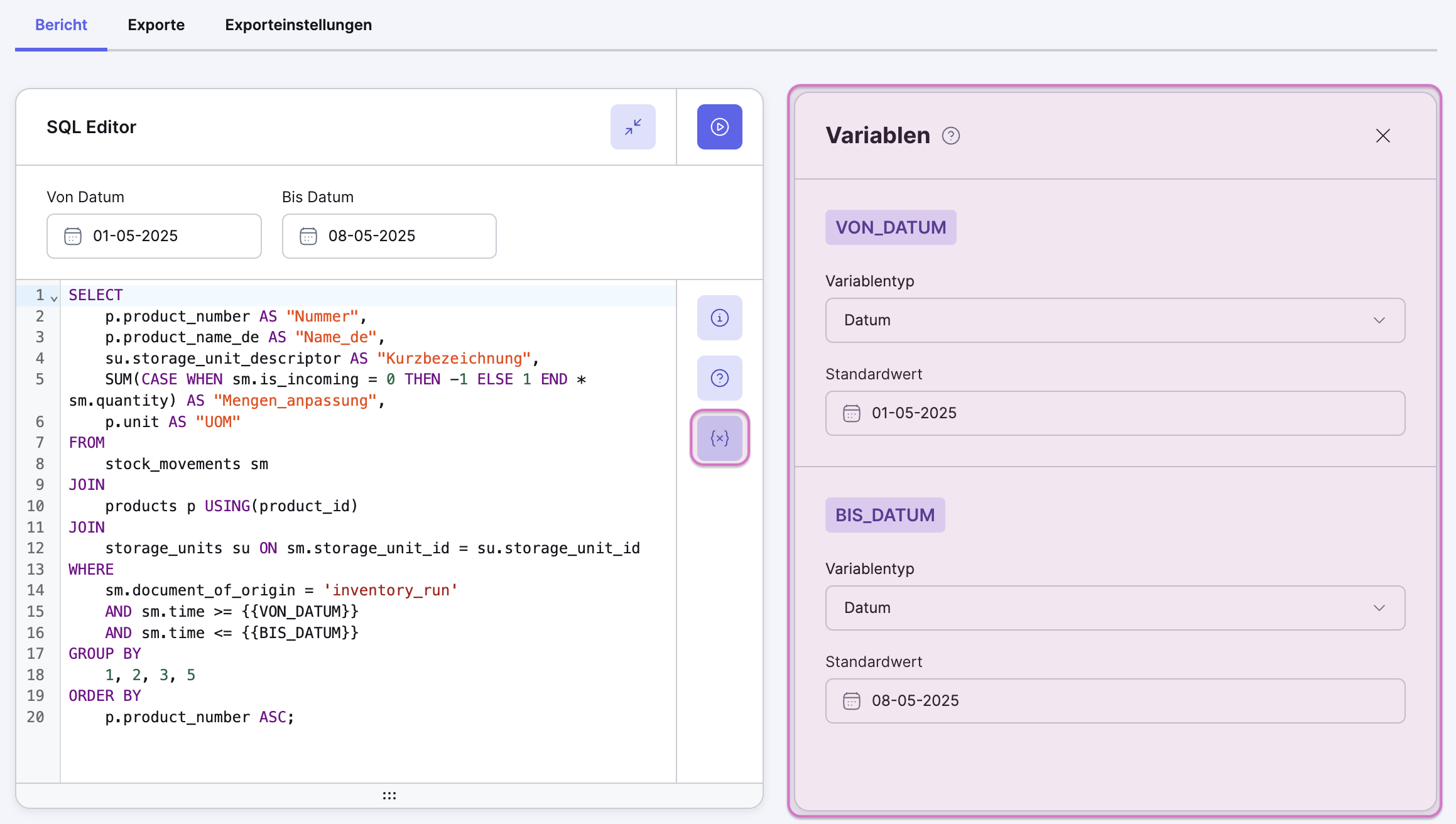Click the VON_DATUM variable tag

coord(890,227)
